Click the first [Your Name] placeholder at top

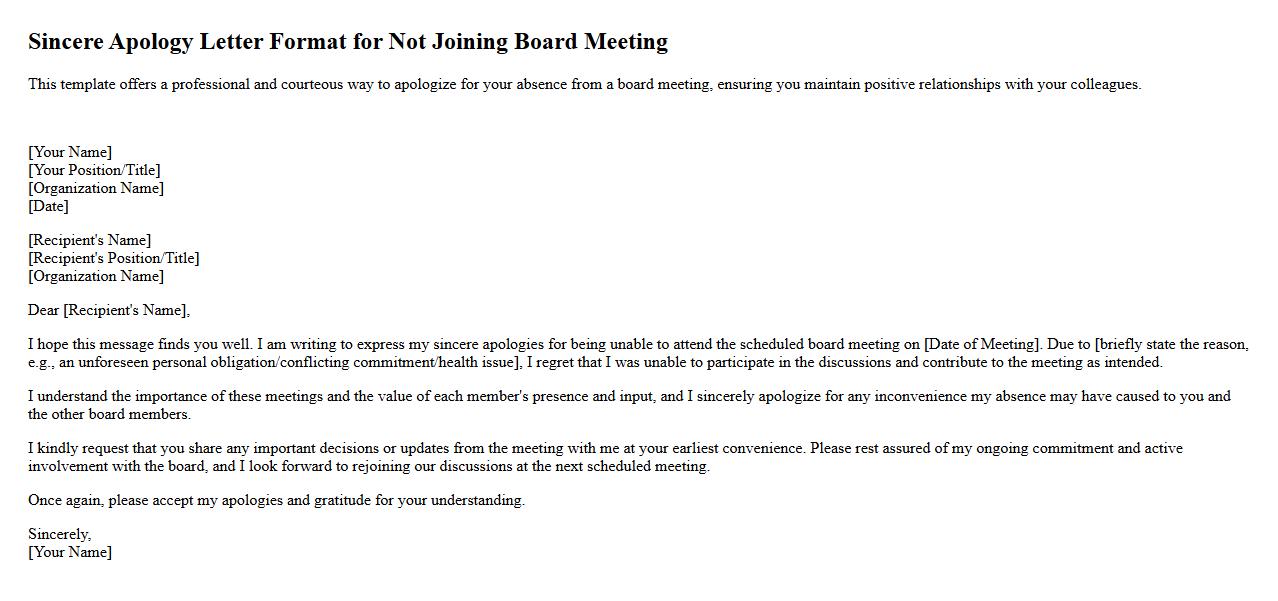pos(70,152)
